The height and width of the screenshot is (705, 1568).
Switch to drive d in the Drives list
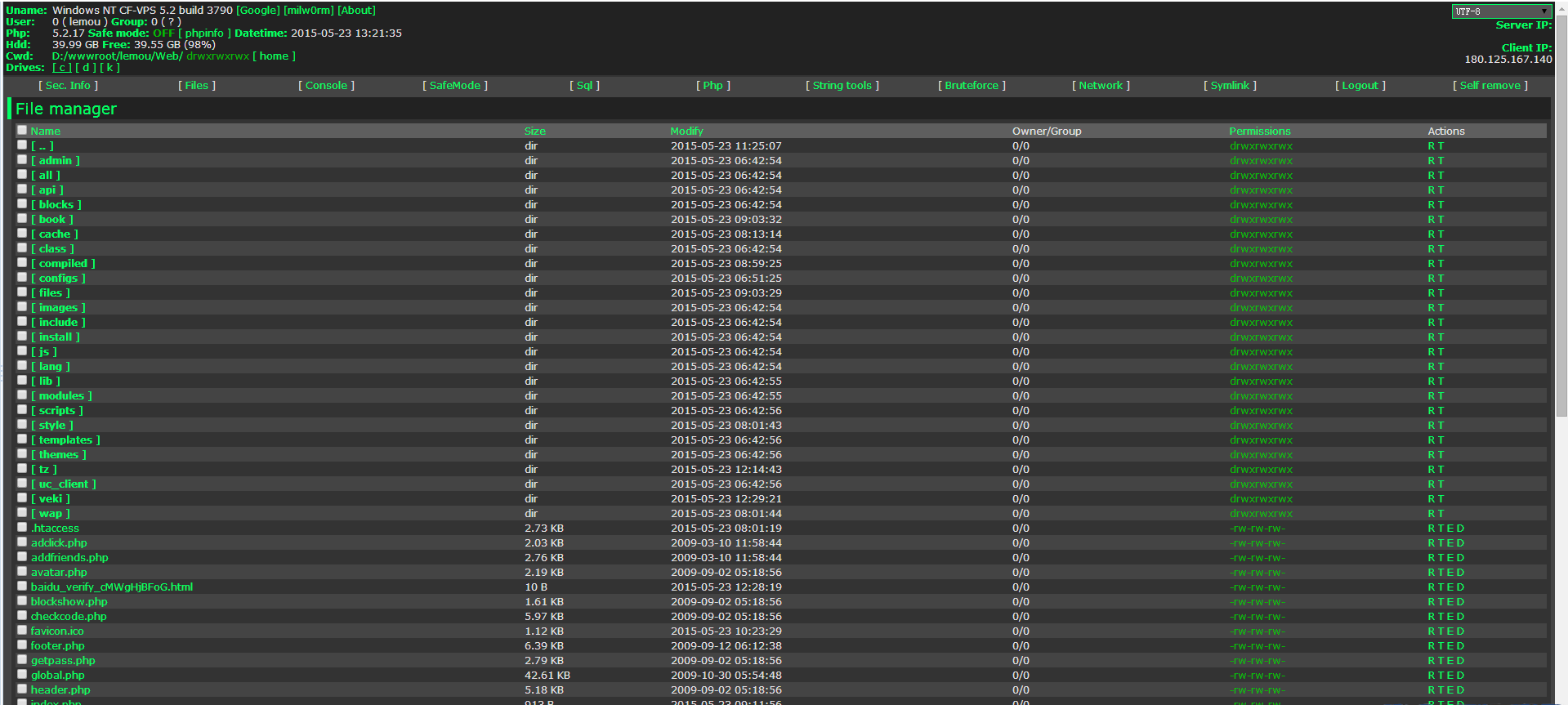click(86, 68)
